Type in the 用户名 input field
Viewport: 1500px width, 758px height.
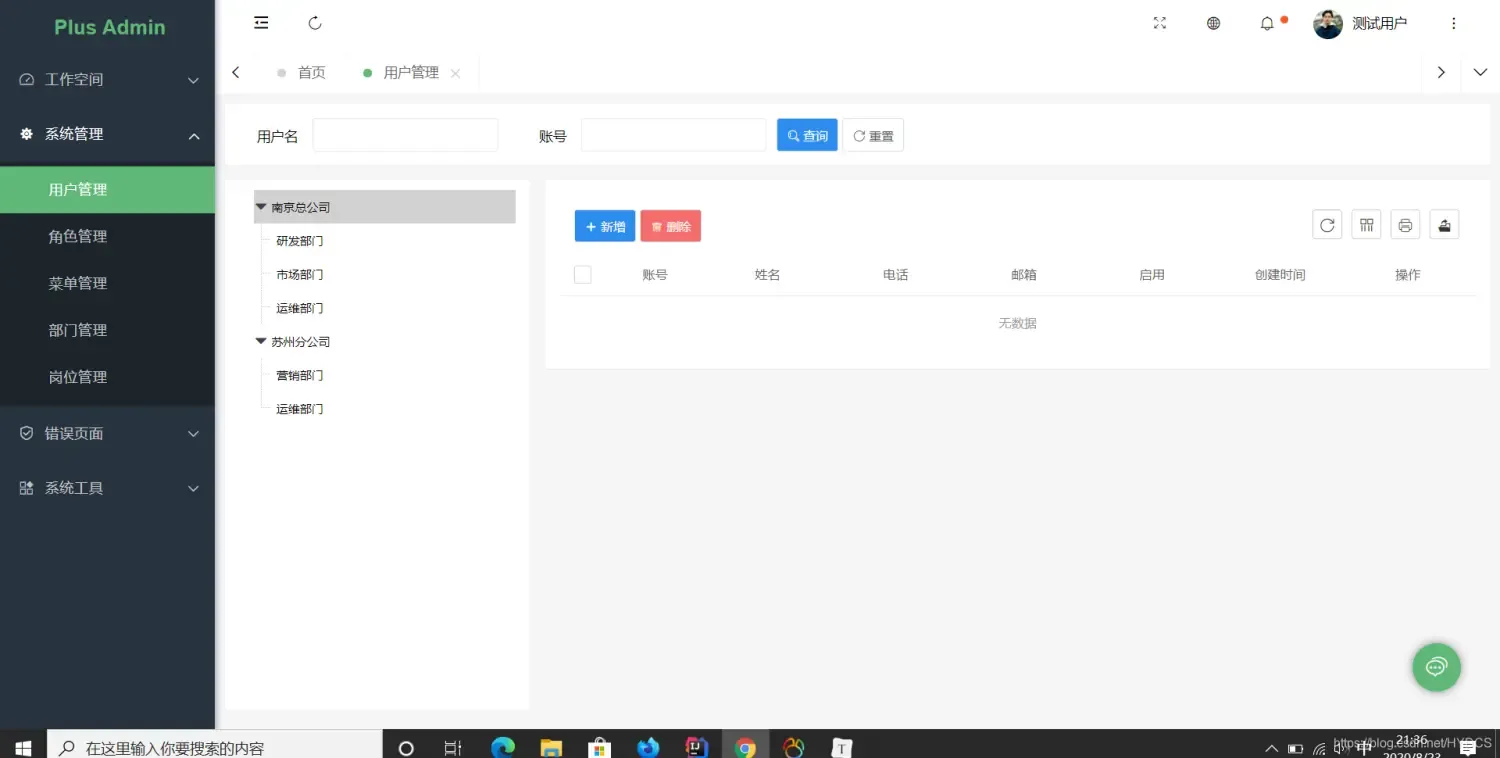coord(405,134)
